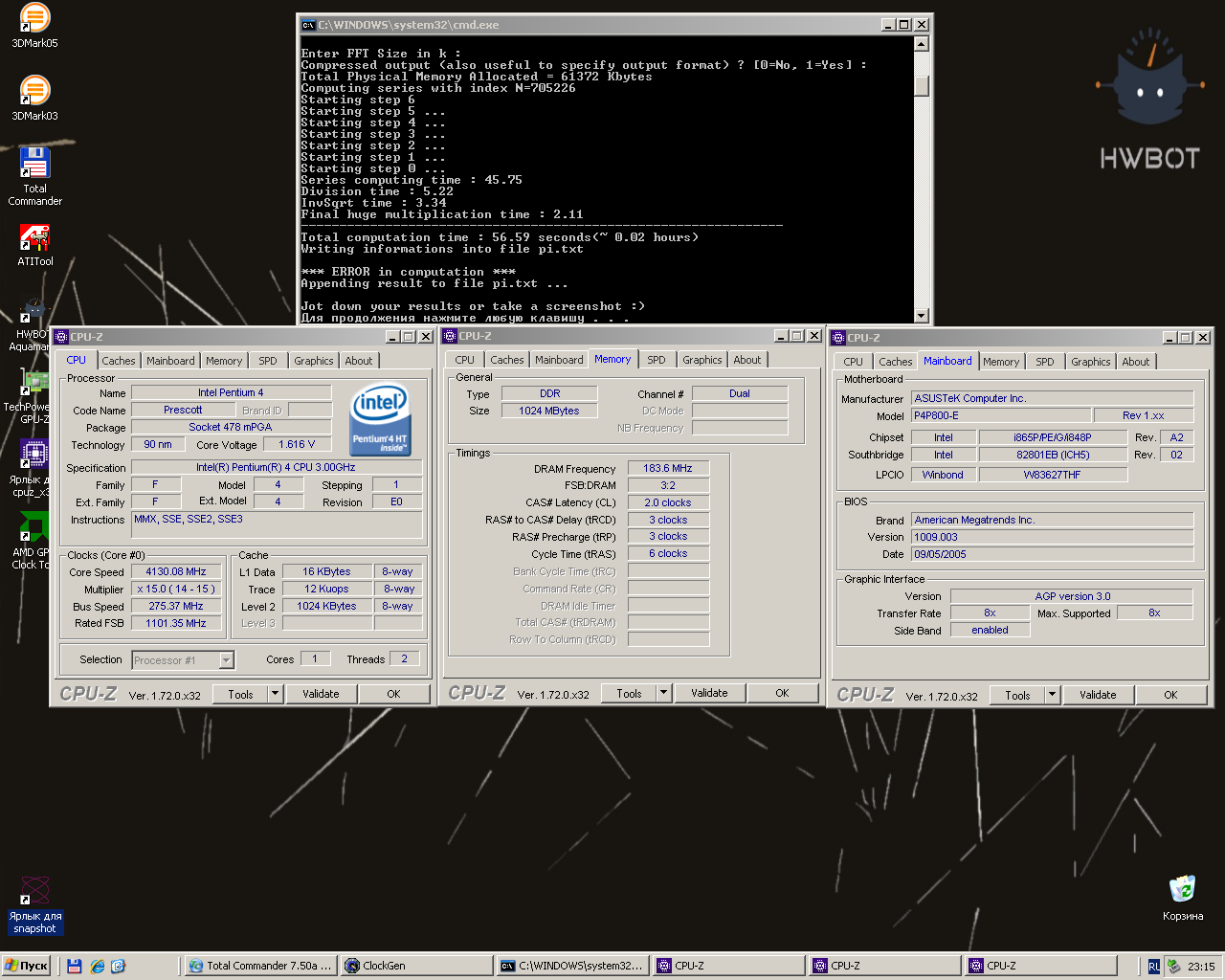Click the cmd.exe vertical scrollbar thumb

(x=922, y=86)
